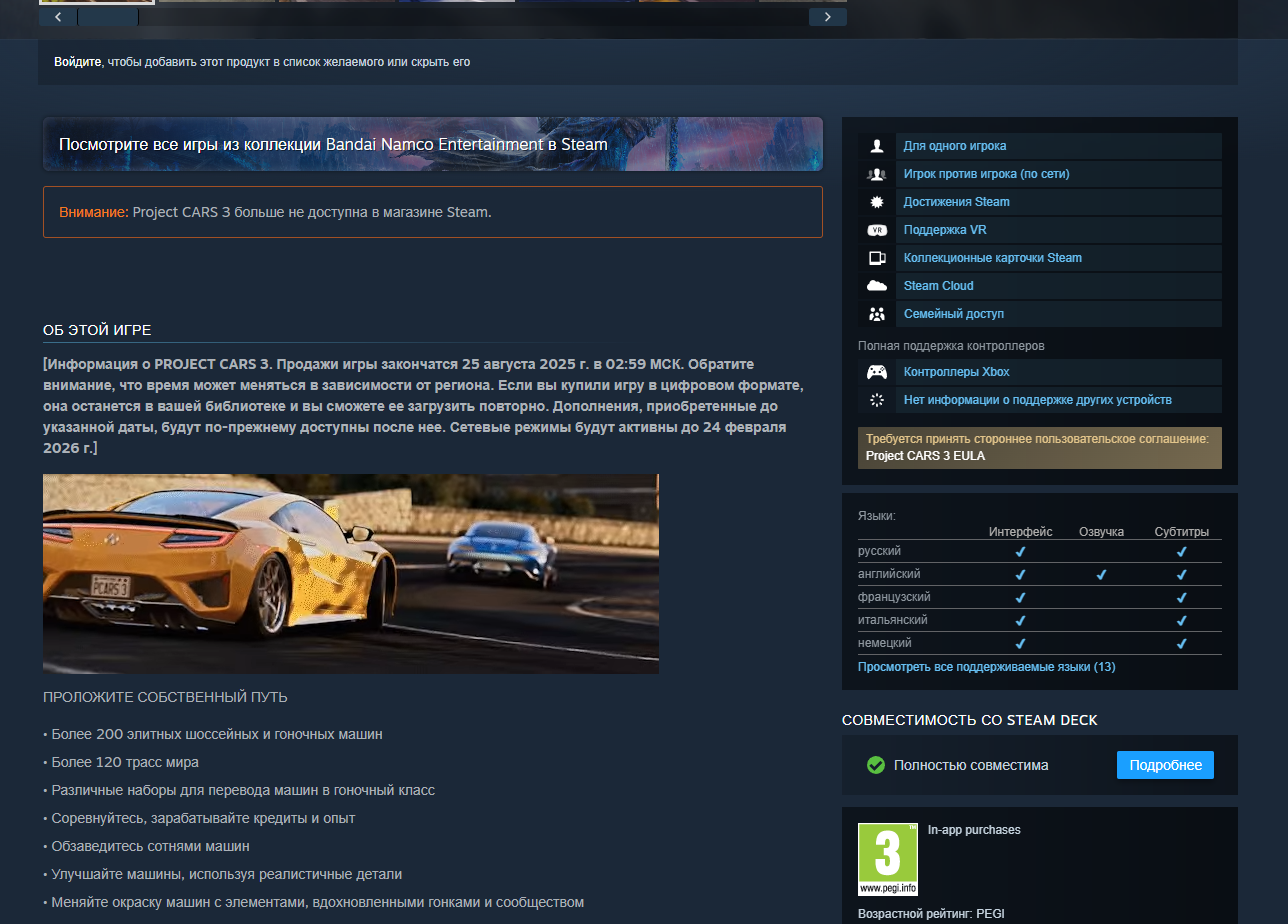The width and height of the screenshot is (1288, 924).
Task: Click "СОВМЕСТИМОСТЬ СО STEAM DECK" heading
Action: point(970,720)
